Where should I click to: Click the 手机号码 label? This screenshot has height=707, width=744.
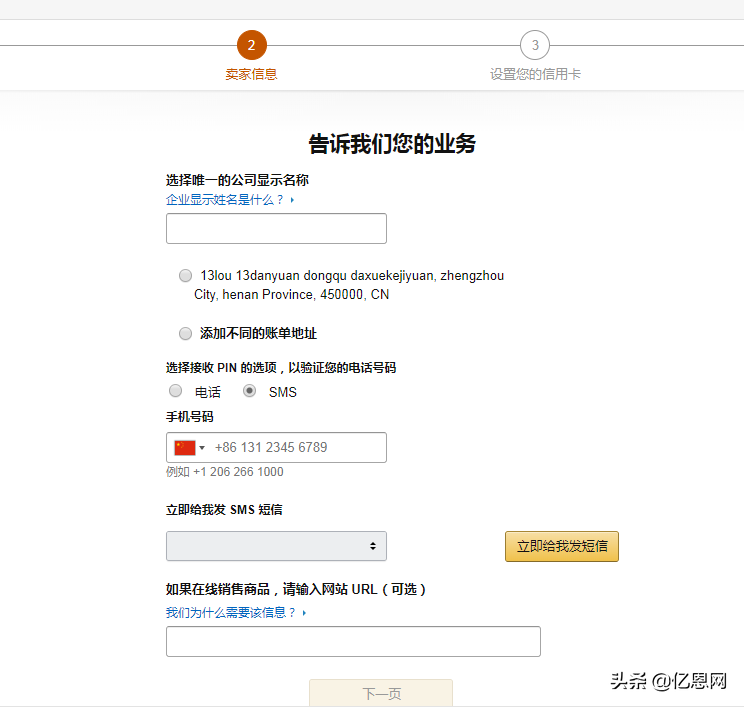pos(189,417)
